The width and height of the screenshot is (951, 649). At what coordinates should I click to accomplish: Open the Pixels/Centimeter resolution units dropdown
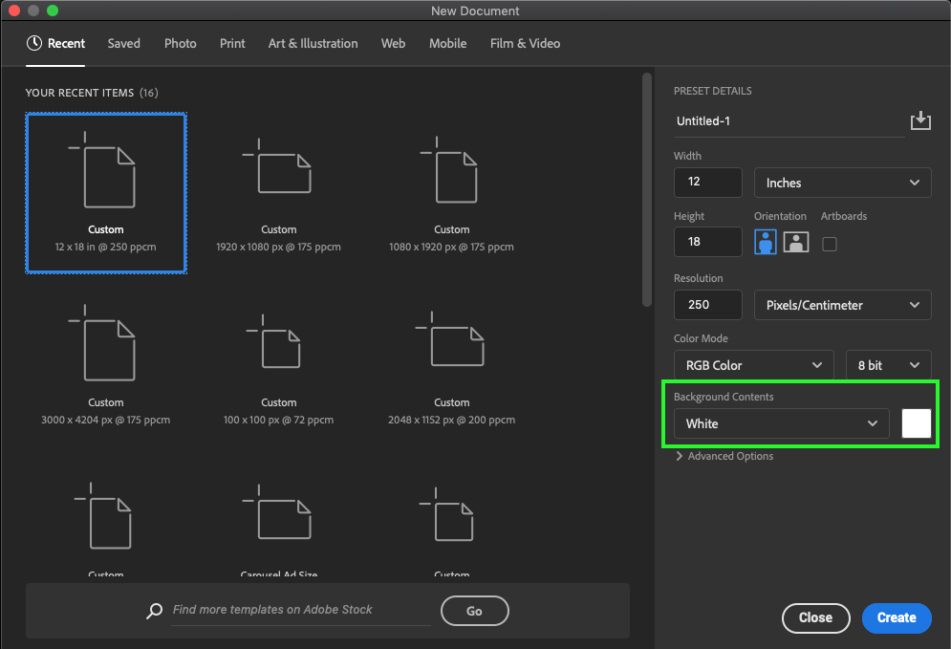pos(842,305)
